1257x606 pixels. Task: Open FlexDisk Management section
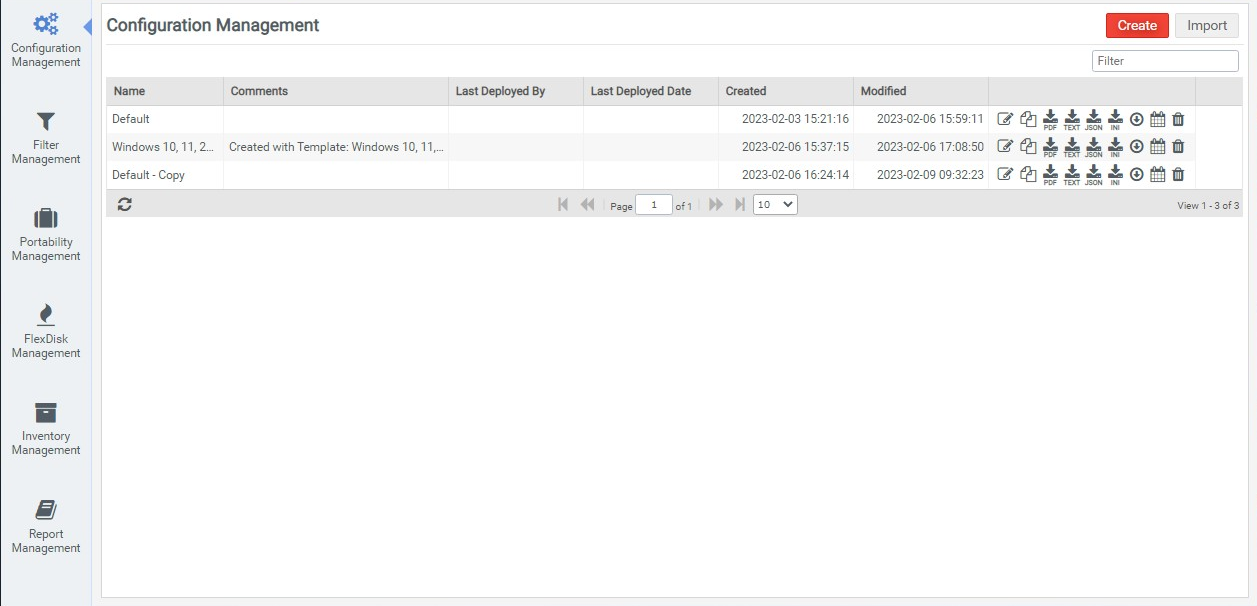pyautogui.click(x=46, y=332)
